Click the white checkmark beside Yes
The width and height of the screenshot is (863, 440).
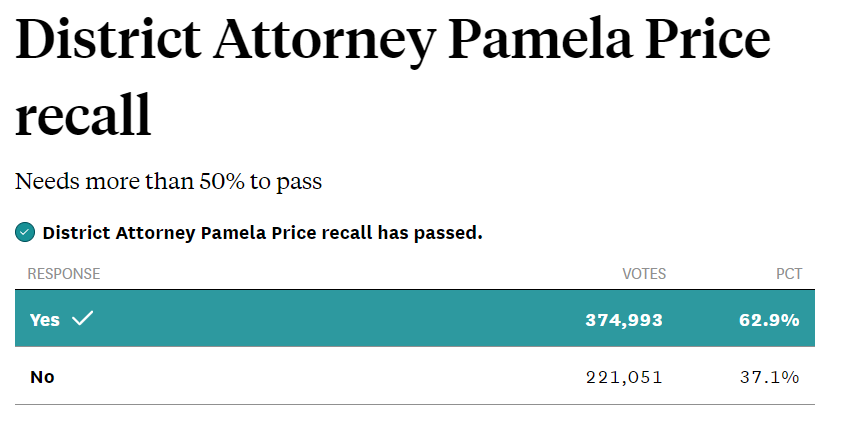(83, 318)
